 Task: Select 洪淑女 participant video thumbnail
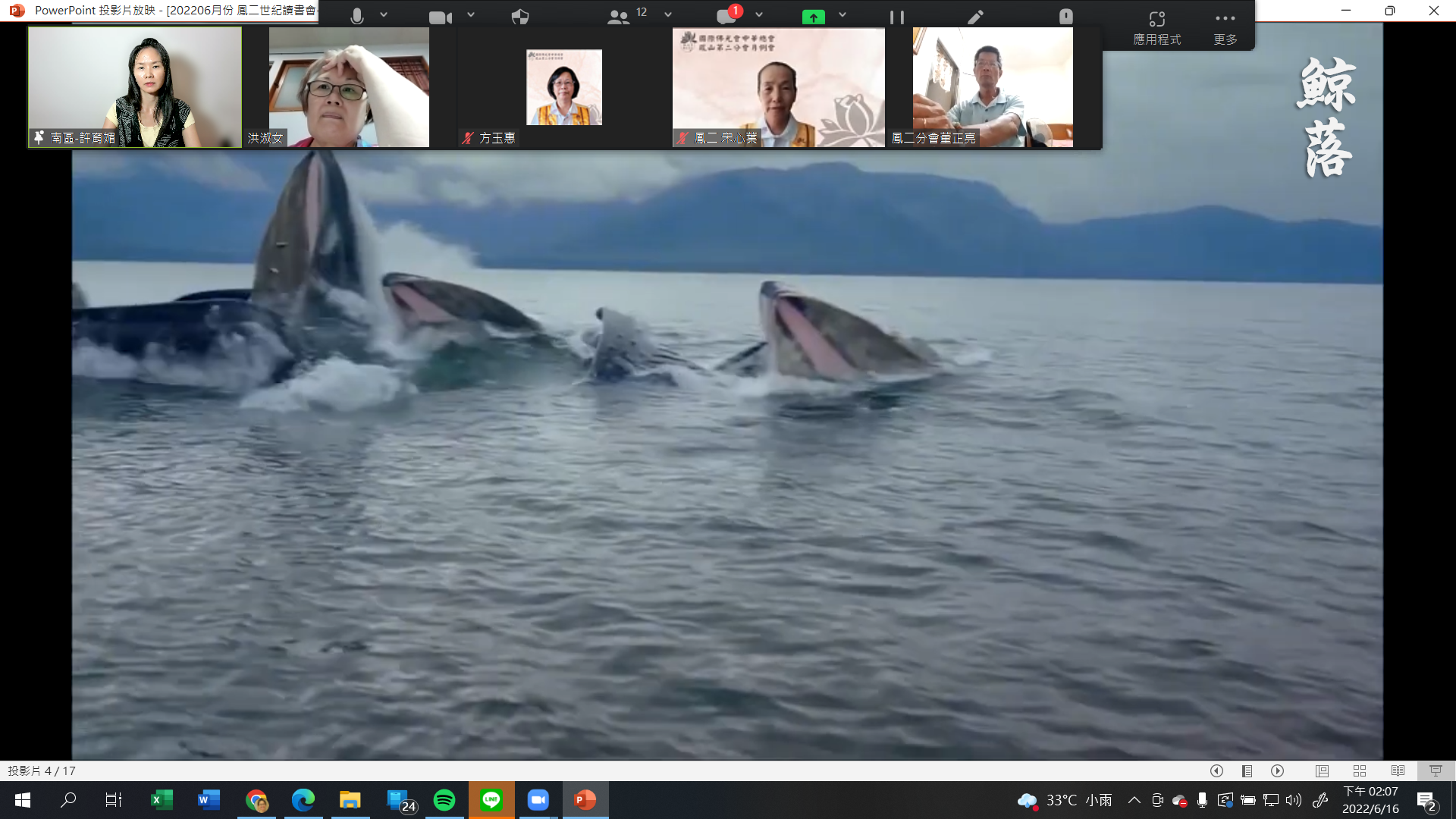[349, 86]
